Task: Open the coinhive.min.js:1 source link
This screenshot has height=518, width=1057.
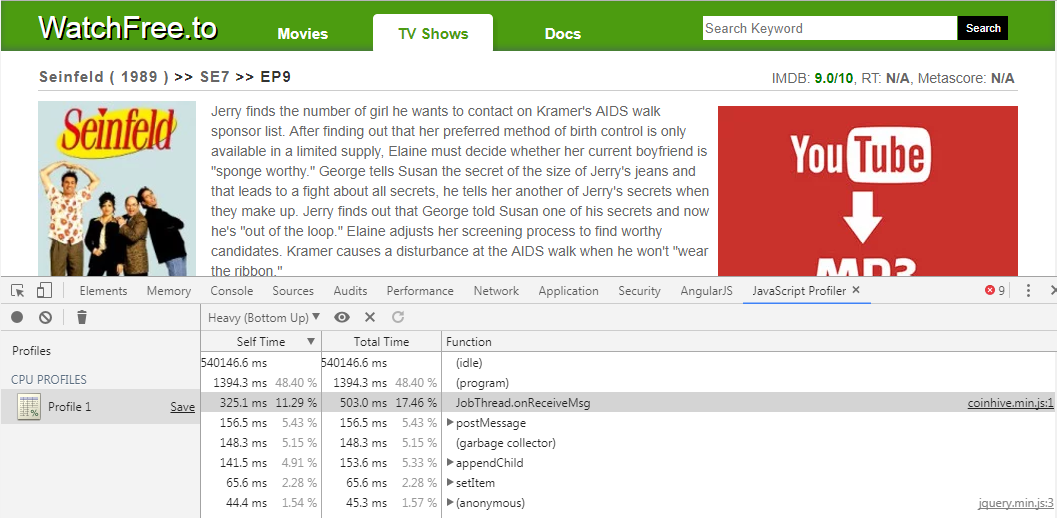Action: click(1010, 403)
